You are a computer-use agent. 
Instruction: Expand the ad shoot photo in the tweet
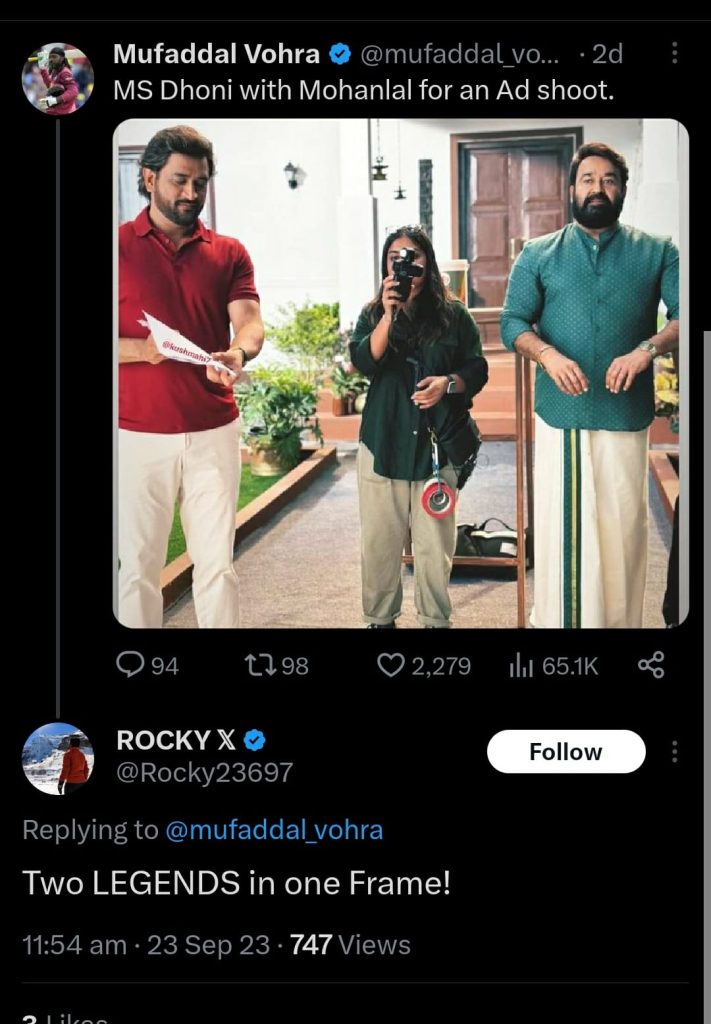pos(401,373)
